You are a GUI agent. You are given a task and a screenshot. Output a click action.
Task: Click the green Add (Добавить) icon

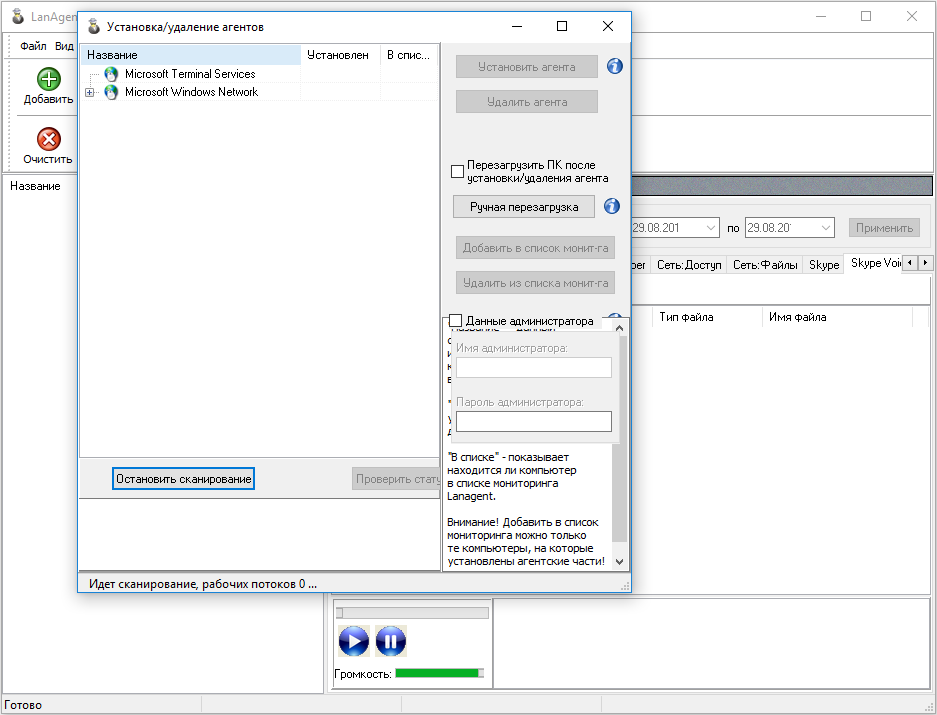48,80
